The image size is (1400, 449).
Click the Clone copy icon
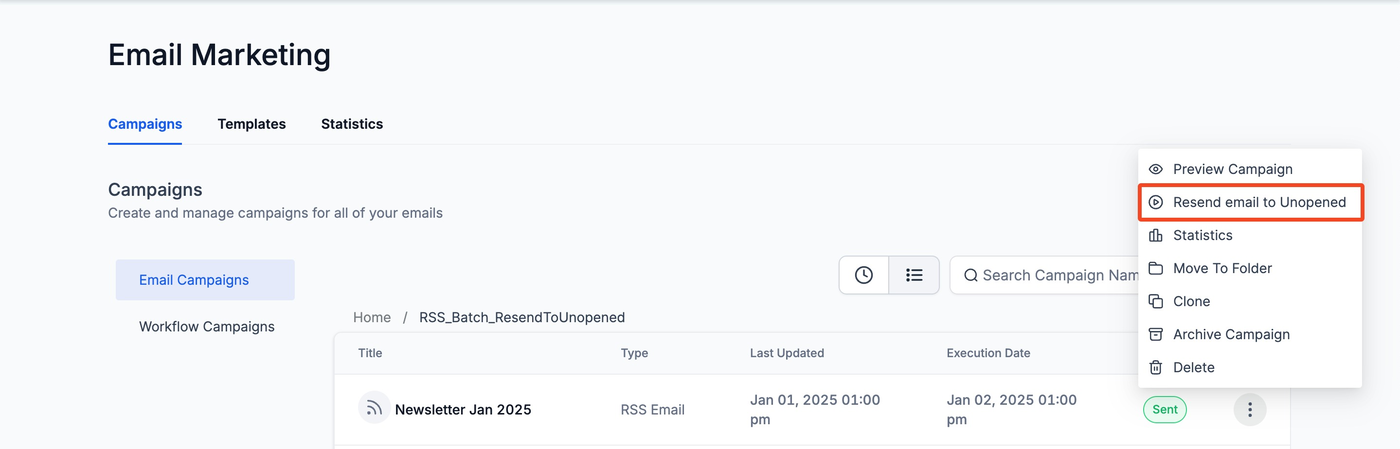1156,301
